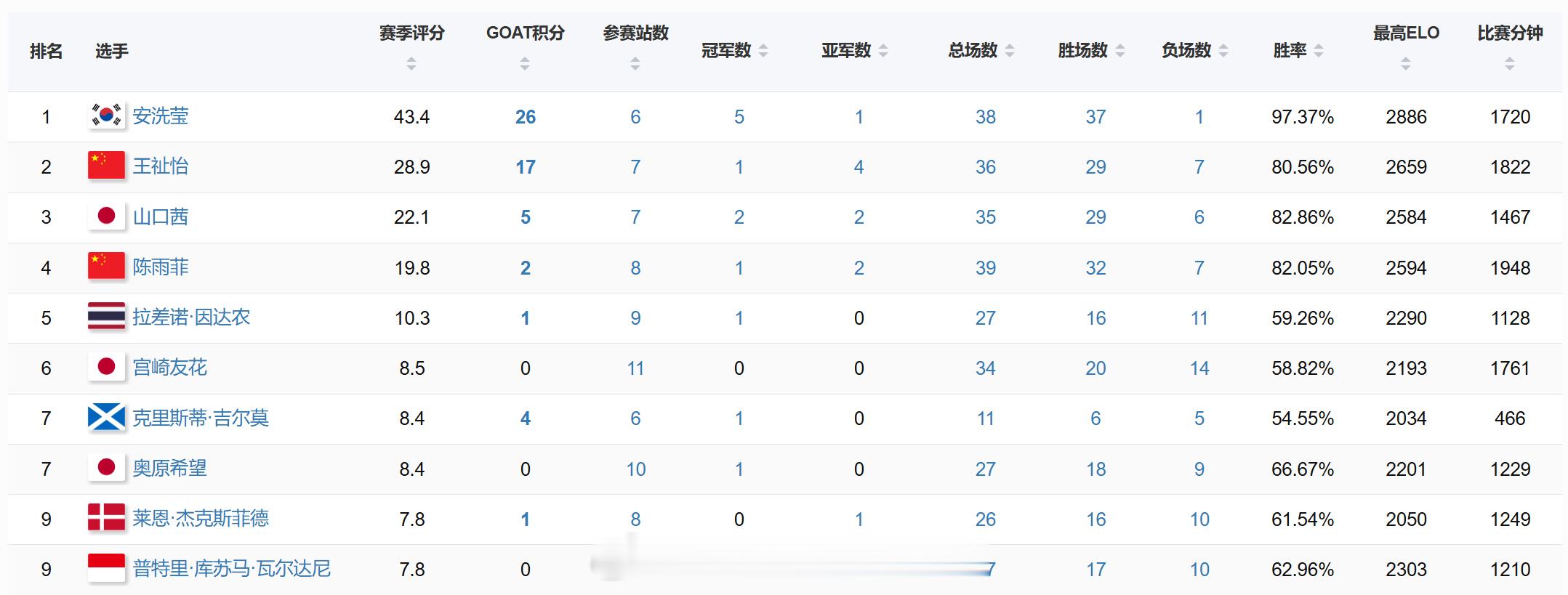Screen dimensions: 1568x595
Task: Click the 比赛分钟 column header
Action: pos(1510,33)
